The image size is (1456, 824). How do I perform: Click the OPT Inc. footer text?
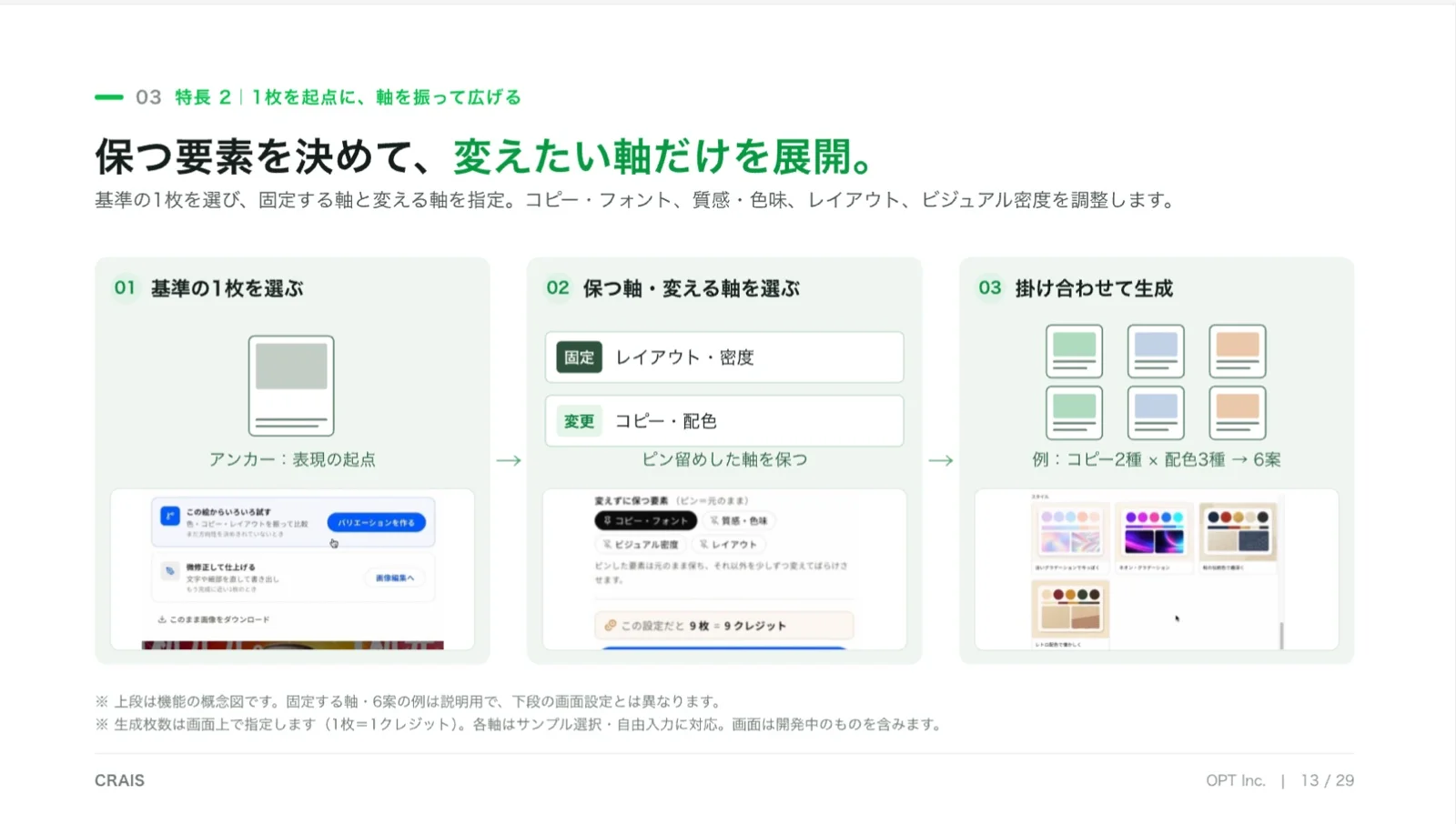tap(1235, 780)
